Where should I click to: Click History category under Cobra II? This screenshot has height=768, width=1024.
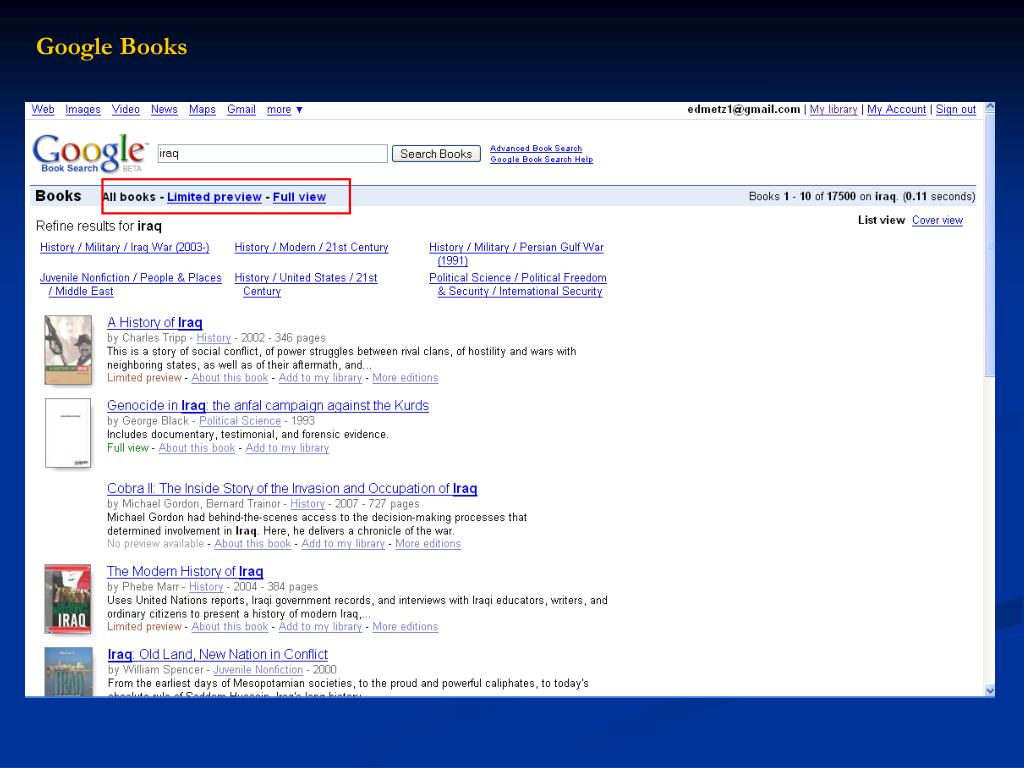tap(307, 504)
